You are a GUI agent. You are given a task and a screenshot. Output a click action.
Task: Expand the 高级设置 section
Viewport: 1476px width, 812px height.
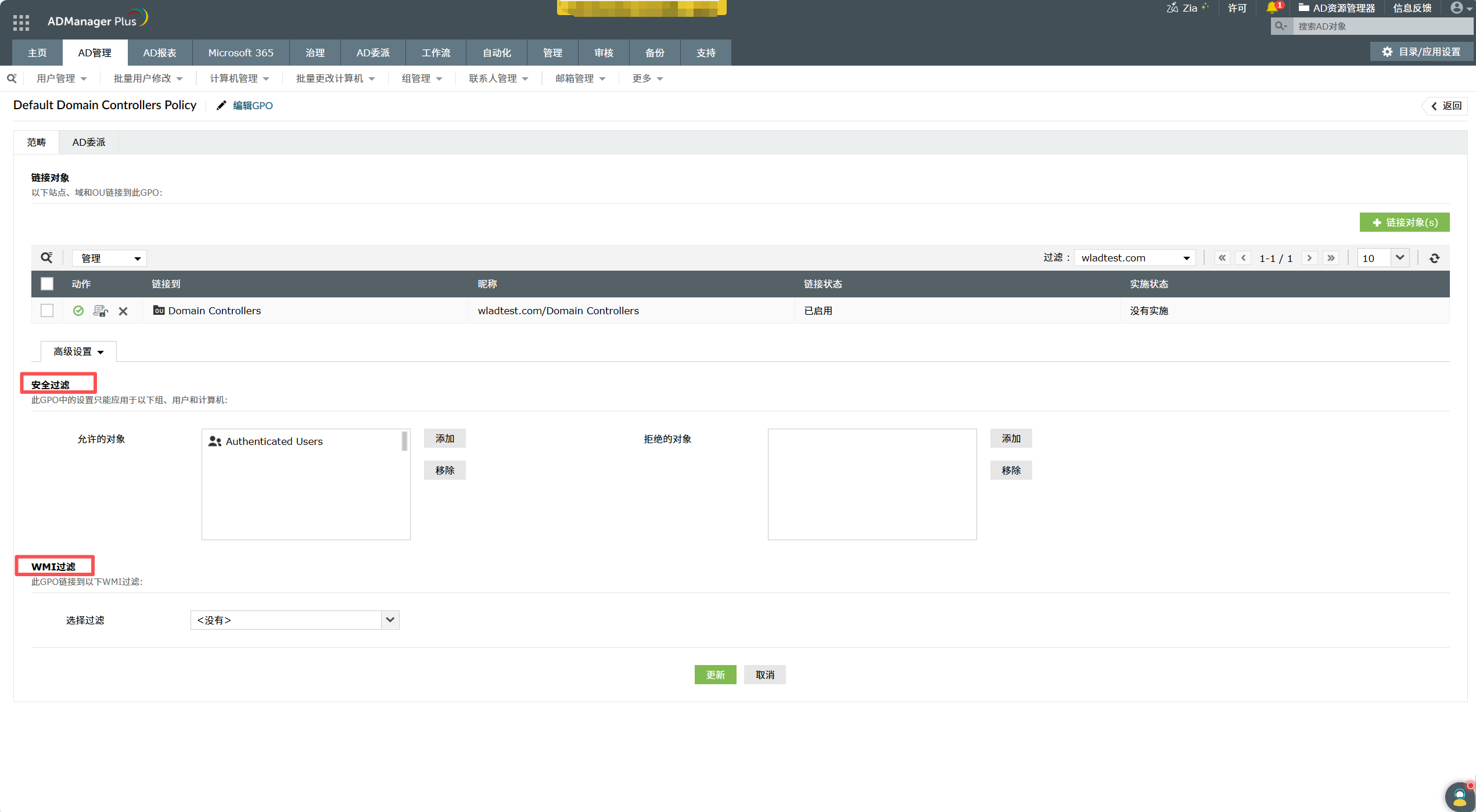point(78,351)
